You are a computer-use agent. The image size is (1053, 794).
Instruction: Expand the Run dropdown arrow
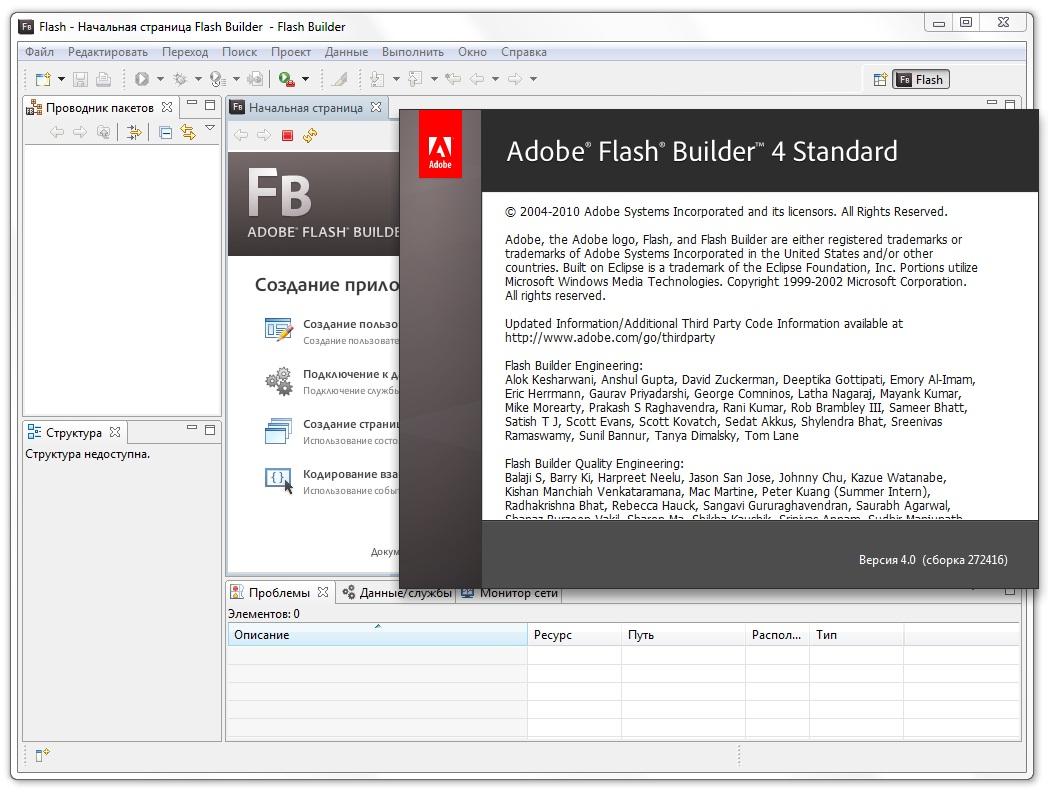pyautogui.click(x=161, y=79)
